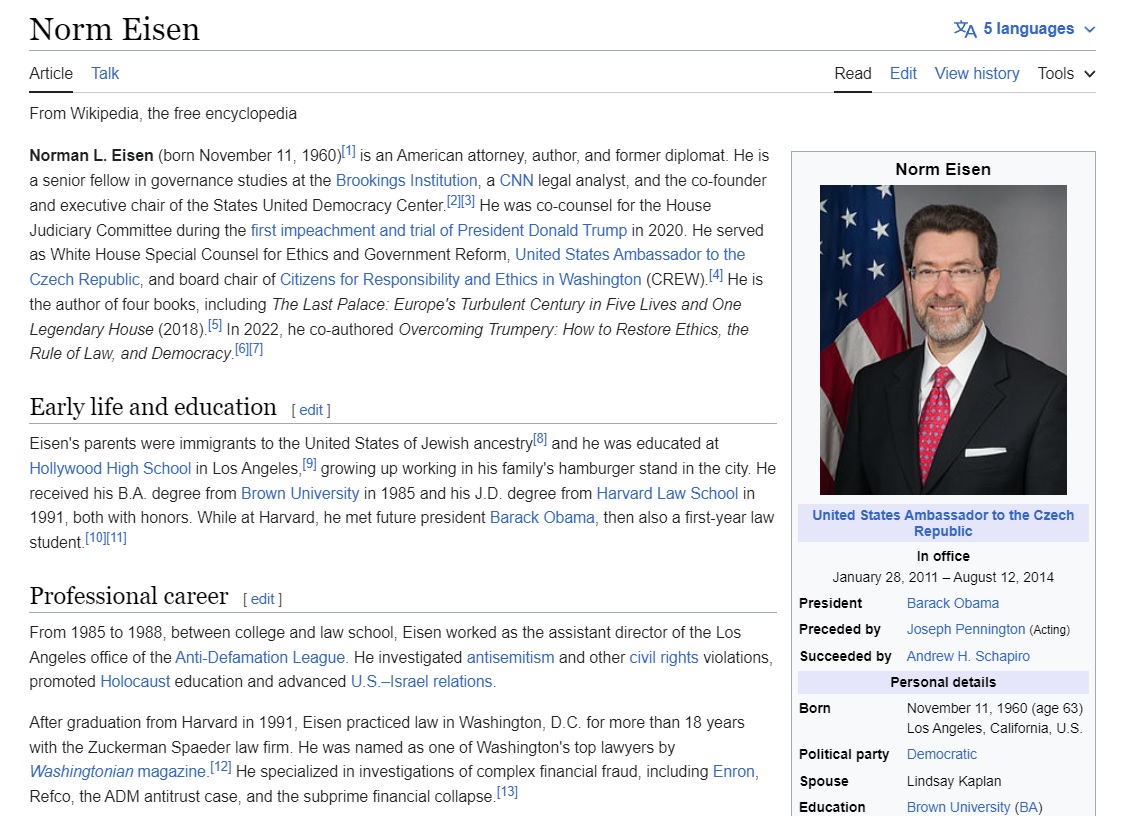Viewport: 1121px width, 816px height.
Task: Open the Joseph Pennington link
Action: 966,629
